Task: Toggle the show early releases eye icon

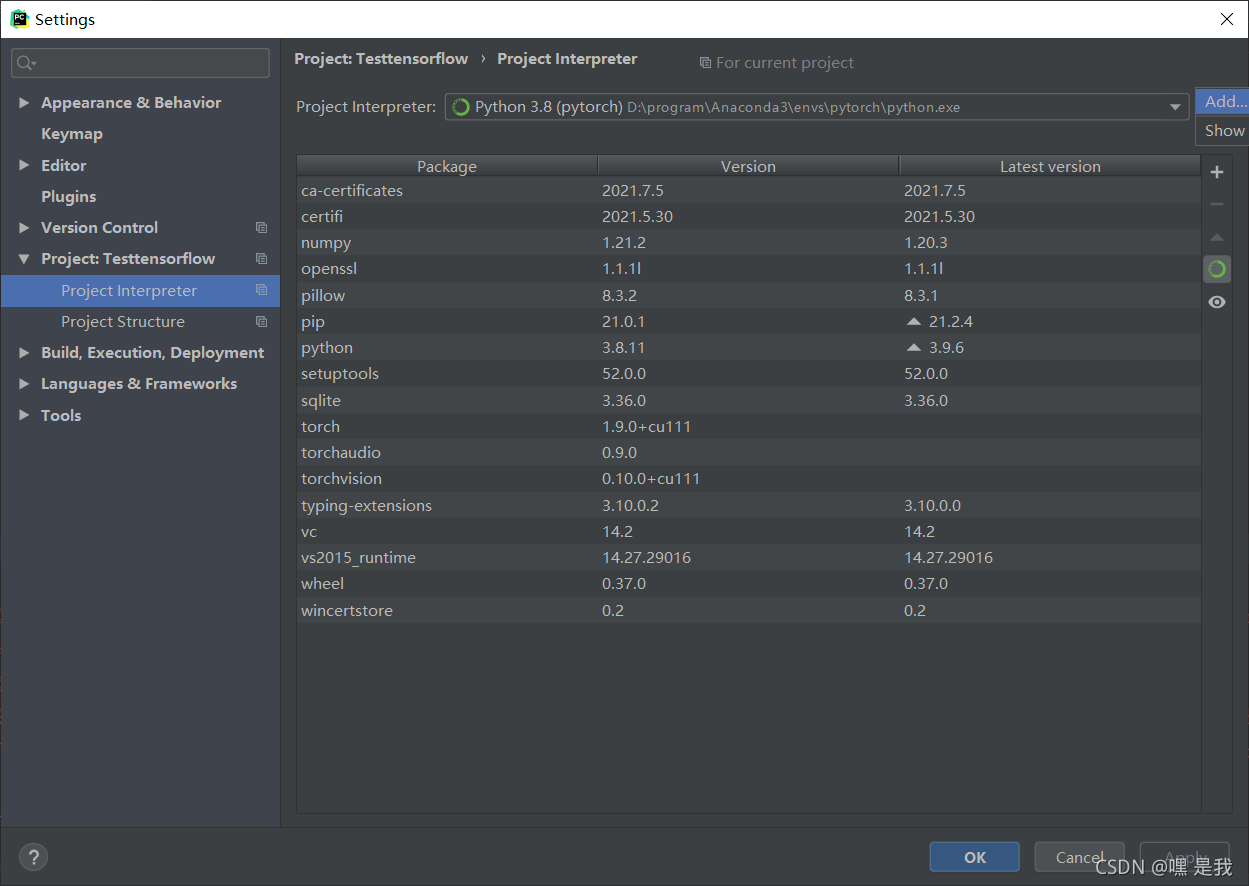Action: tap(1217, 302)
